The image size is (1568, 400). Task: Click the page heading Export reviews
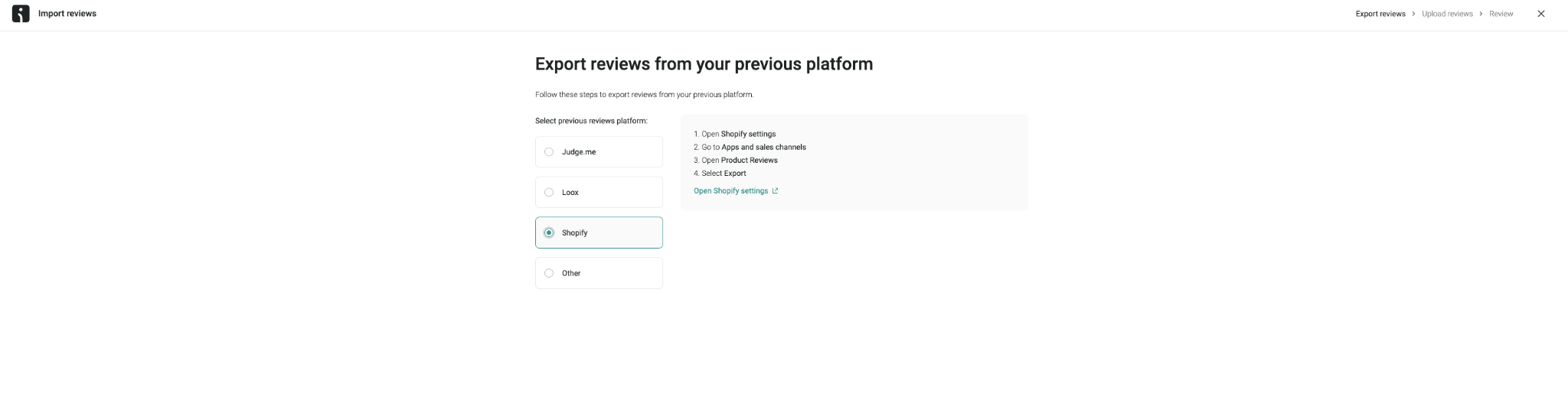coord(704,63)
